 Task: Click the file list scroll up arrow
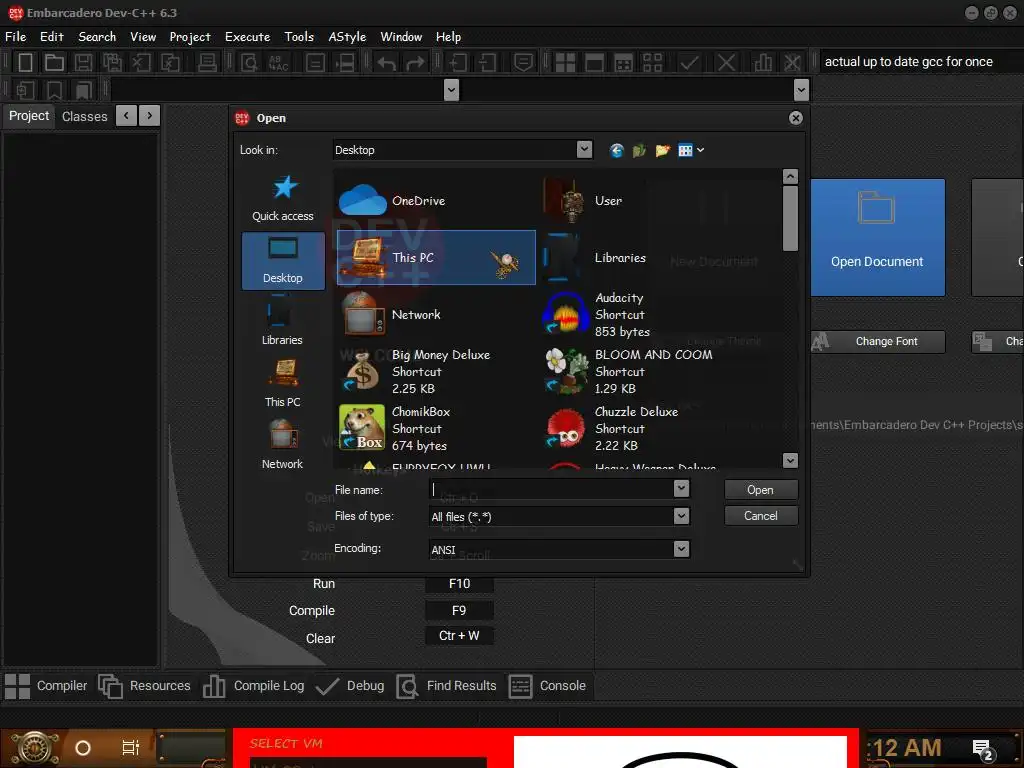pos(790,176)
